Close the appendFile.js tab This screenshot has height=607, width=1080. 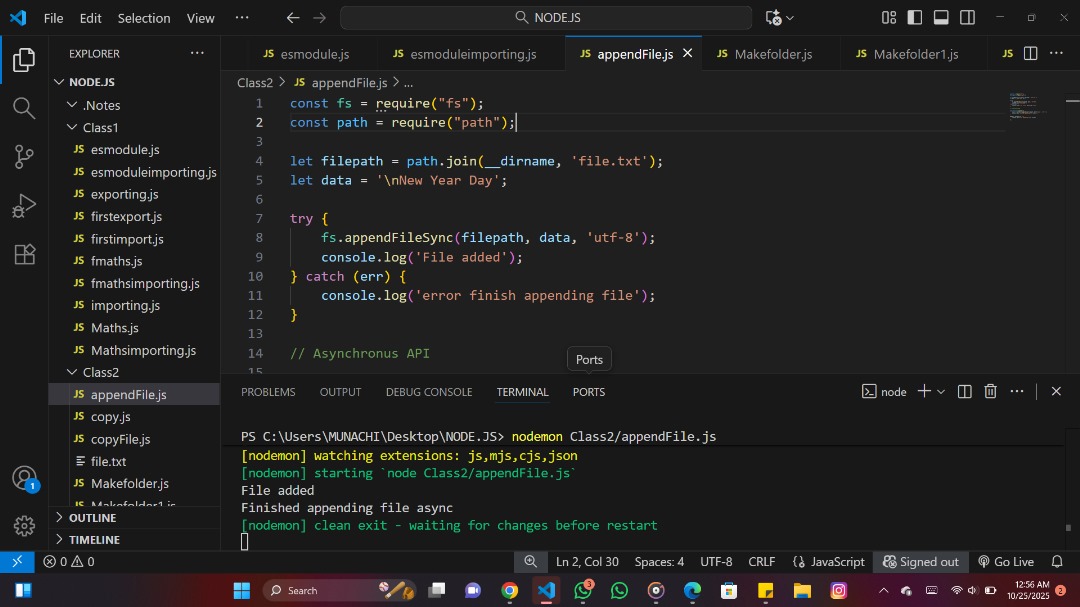[x=687, y=53]
